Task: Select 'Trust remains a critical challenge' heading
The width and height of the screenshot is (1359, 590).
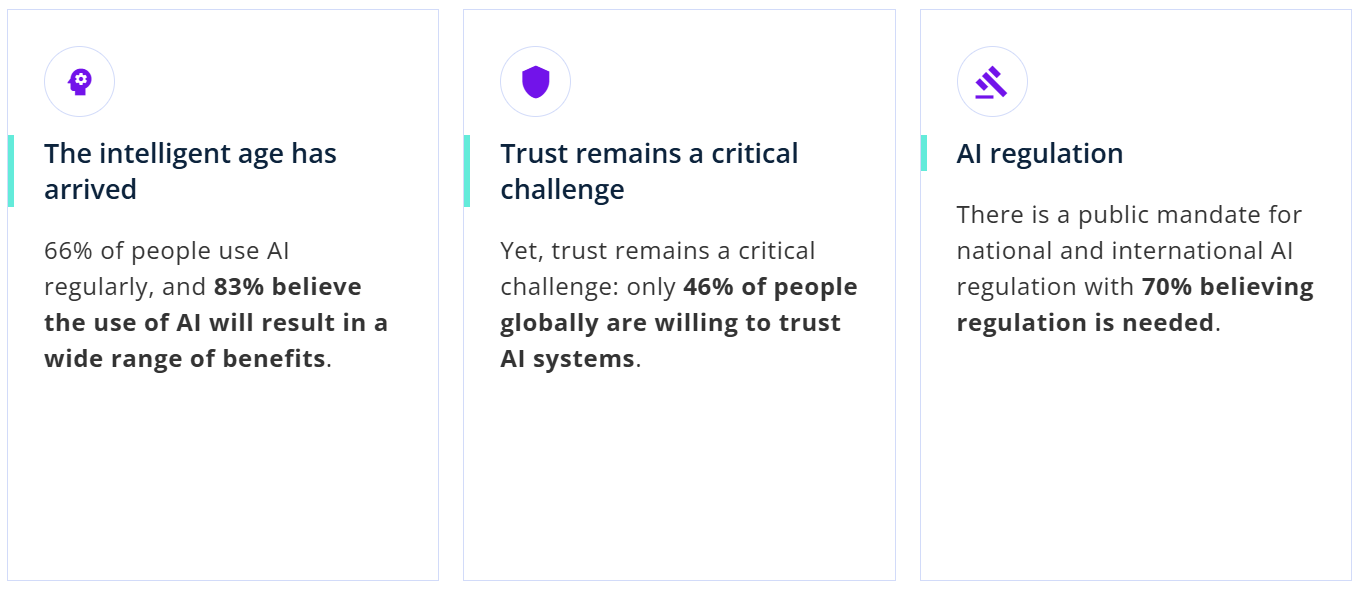Action: (x=649, y=171)
